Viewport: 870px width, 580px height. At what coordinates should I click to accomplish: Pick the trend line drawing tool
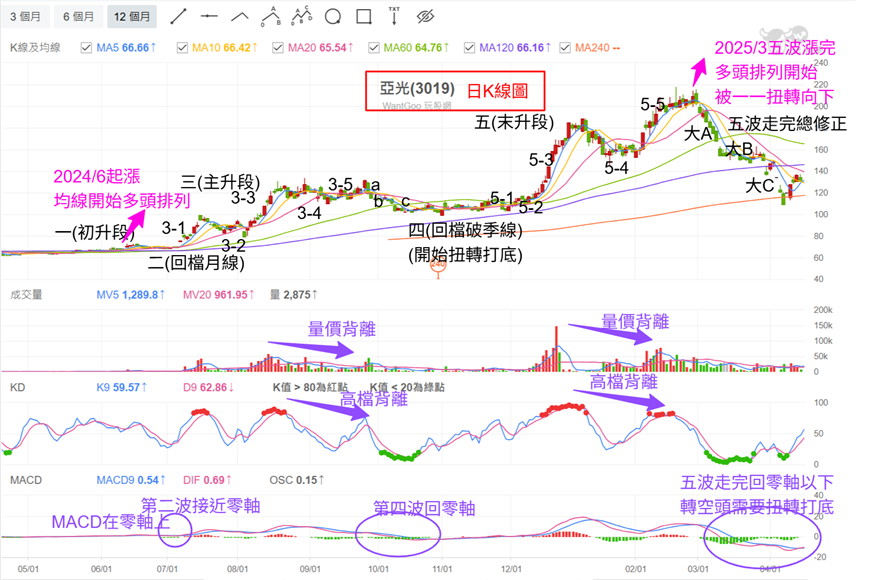click(178, 17)
